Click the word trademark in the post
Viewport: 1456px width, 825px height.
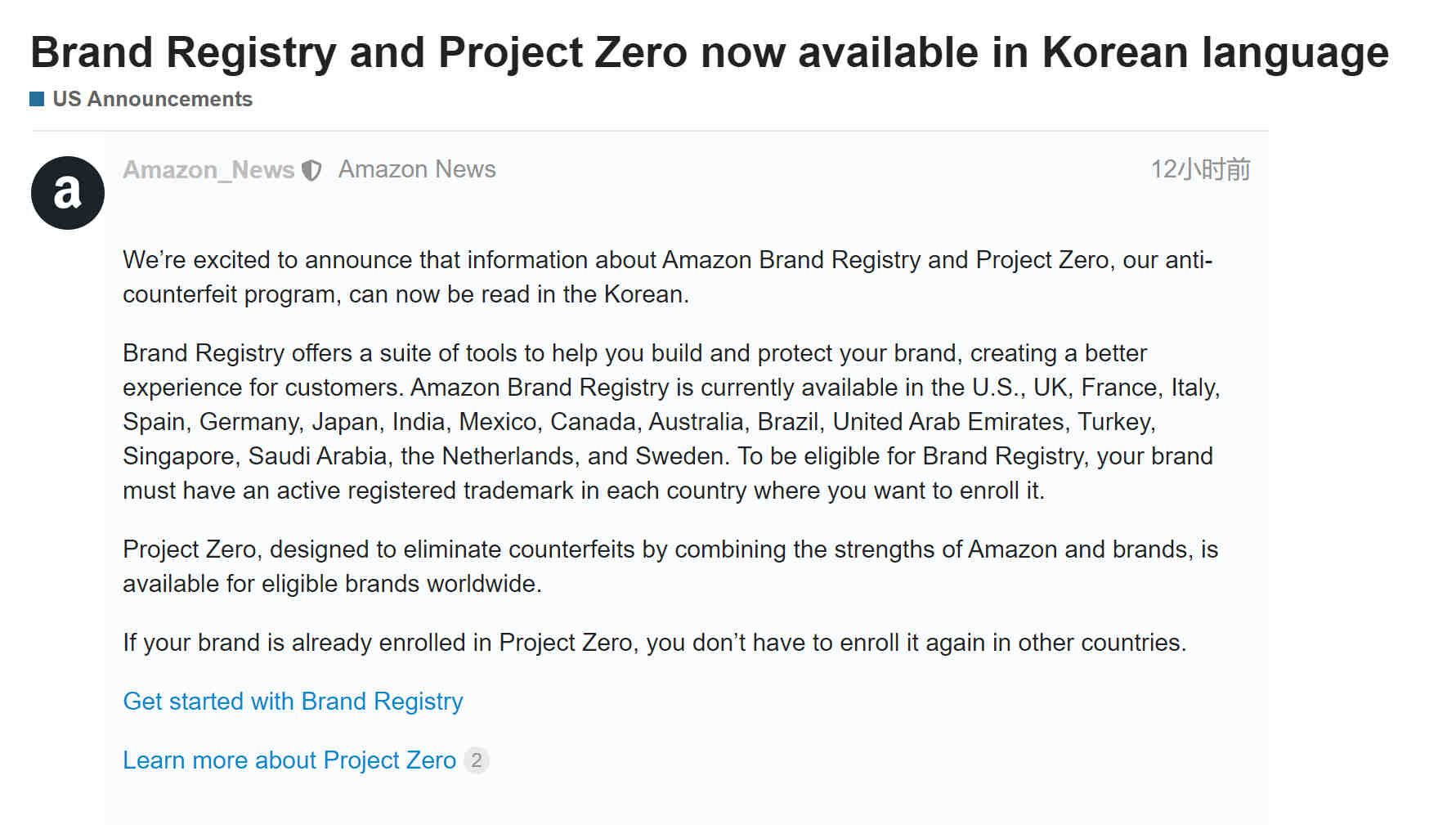(x=518, y=491)
